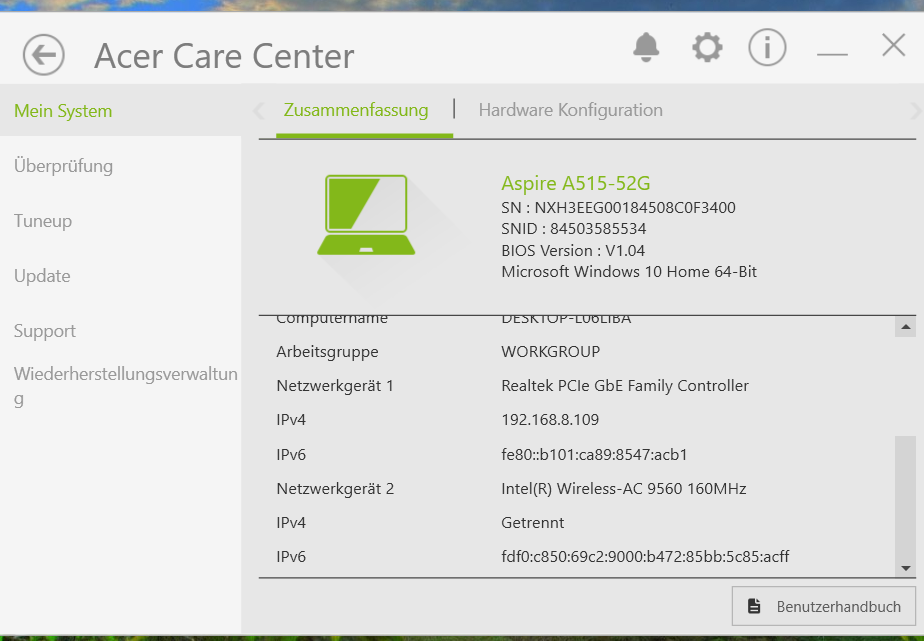The image size is (924, 641).
Task: Go to the Update section
Action: pos(42,276)
